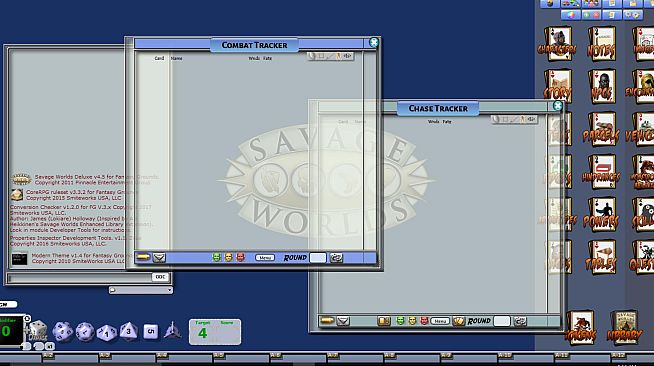The image size is (654, 366).
Task: Click the next actor arrow in Chase Tracker
Action: coord(327,321)
